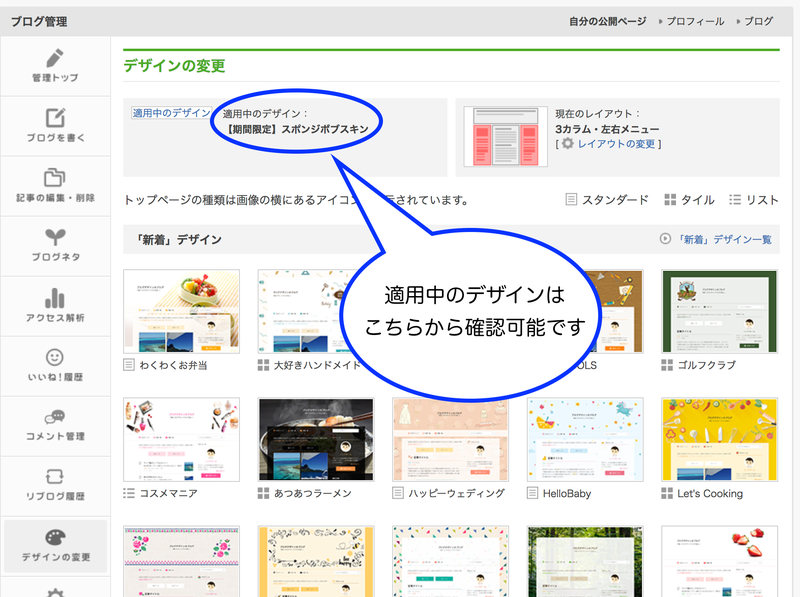Open コメント管理 speech bubble icon
The width and height of the screenshot is (800, 597).
tap(55, 417)
